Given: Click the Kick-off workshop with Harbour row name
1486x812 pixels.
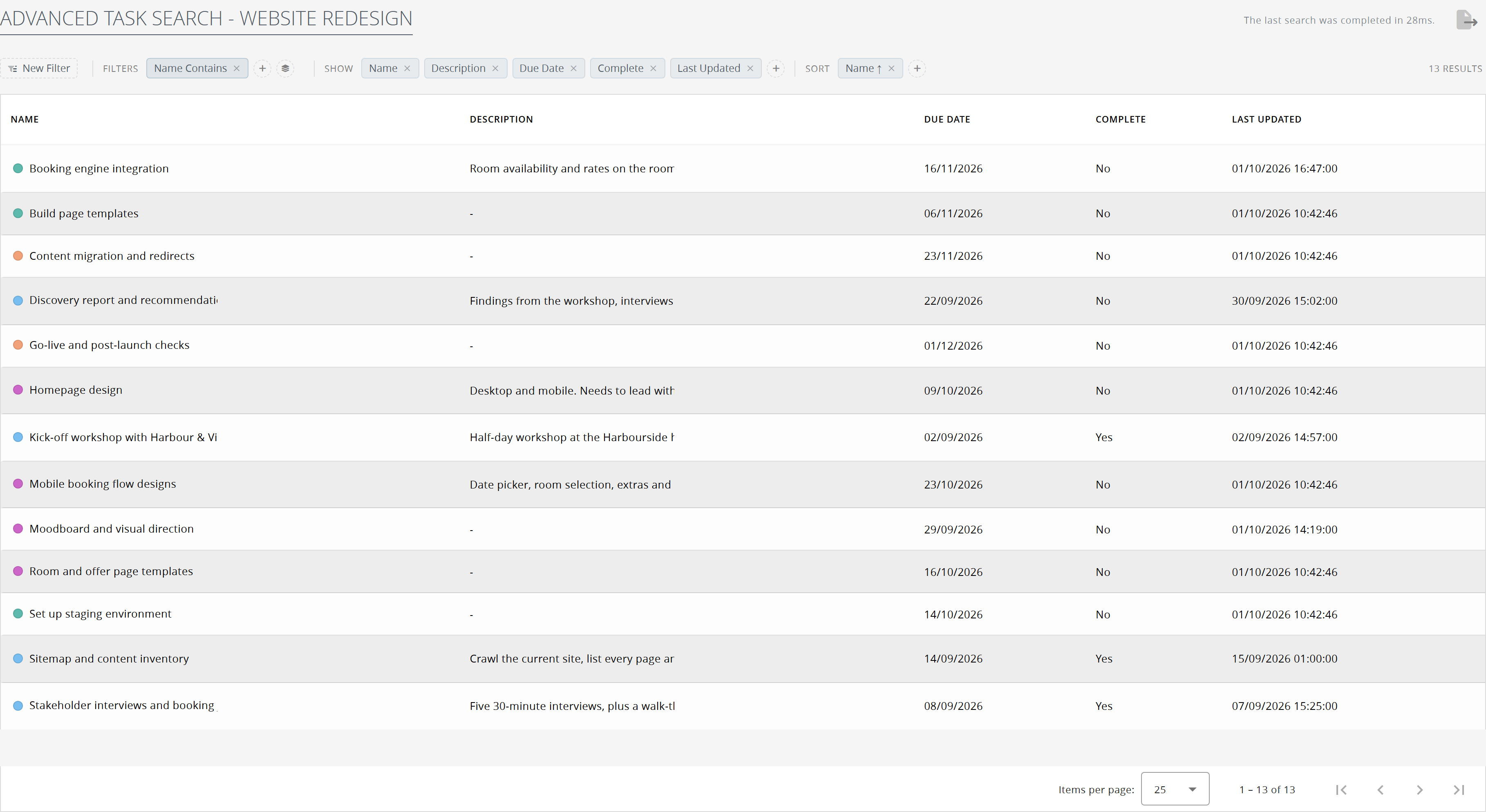Looking at the screenshot, I should tap(123, 437).
